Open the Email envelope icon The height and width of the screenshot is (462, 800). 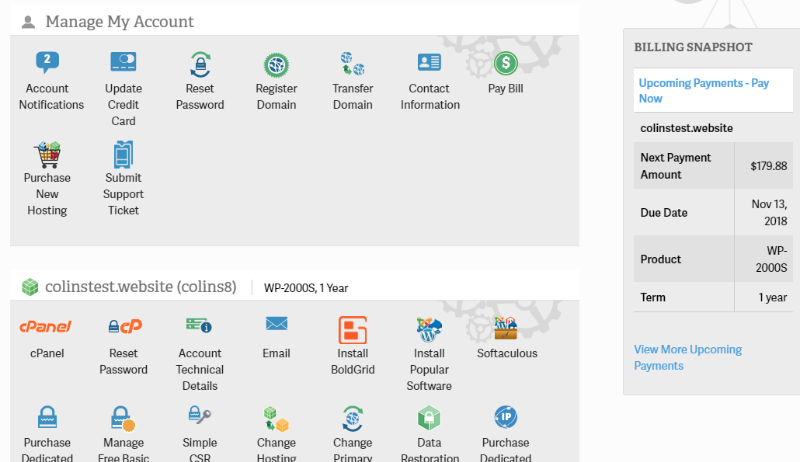tap(277, 323)
